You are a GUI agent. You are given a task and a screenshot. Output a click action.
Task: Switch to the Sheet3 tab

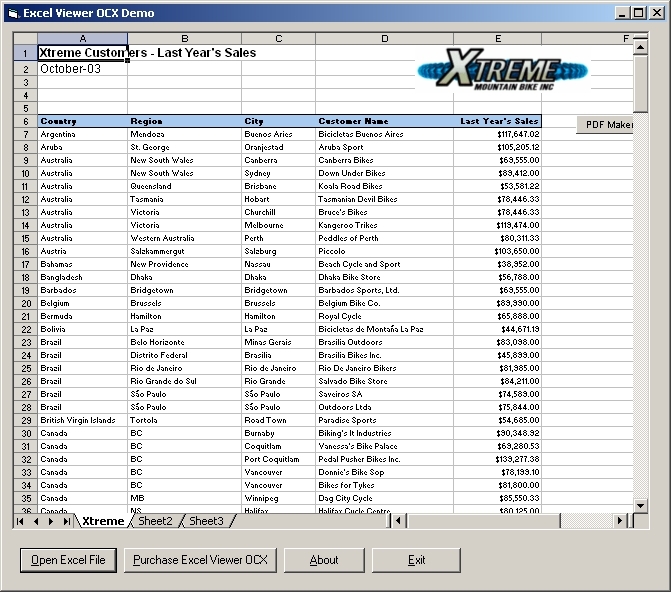click(206, 521)
